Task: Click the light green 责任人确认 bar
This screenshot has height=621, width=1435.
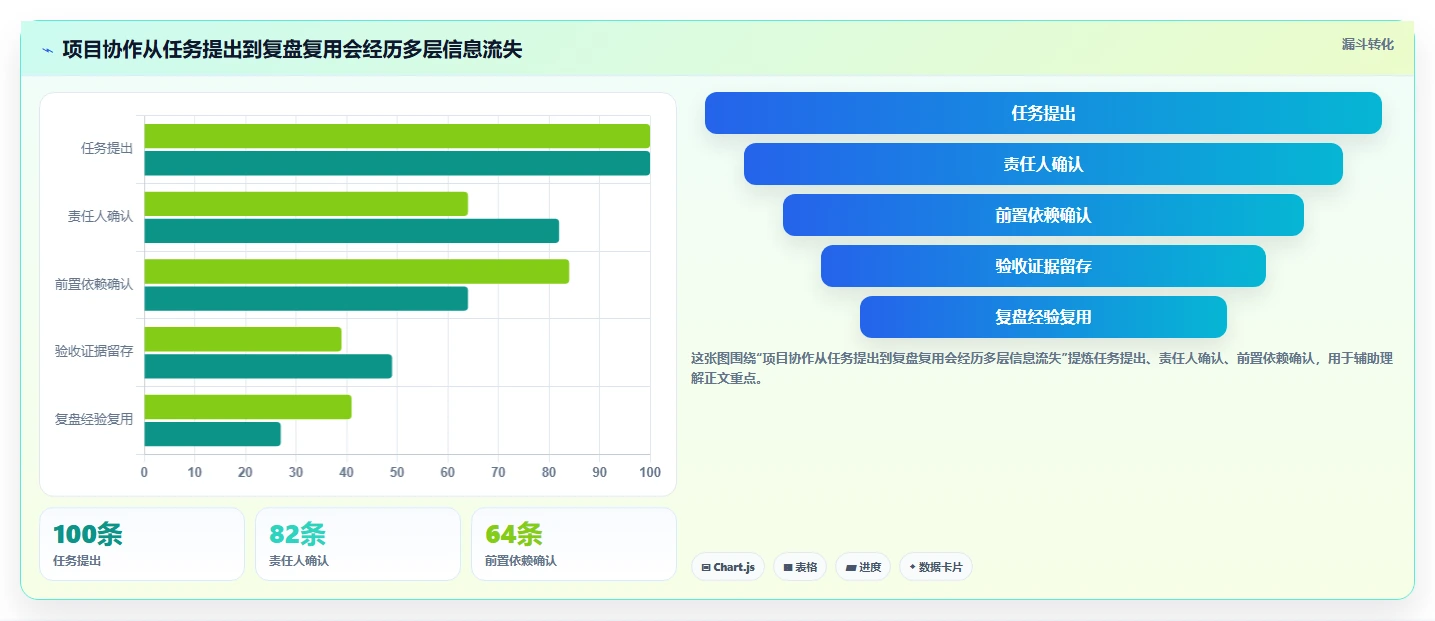Action: click(x=306, y=204)
